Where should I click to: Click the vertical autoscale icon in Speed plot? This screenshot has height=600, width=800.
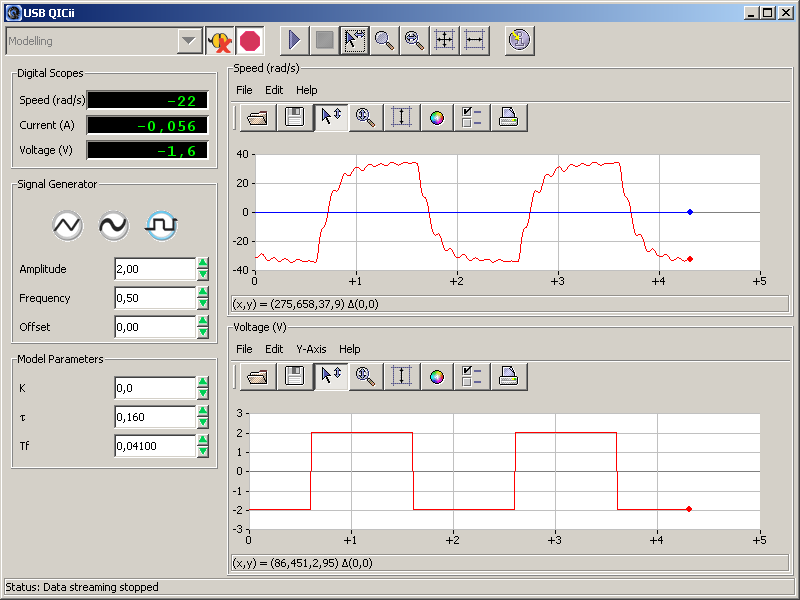tap(402, 118)
